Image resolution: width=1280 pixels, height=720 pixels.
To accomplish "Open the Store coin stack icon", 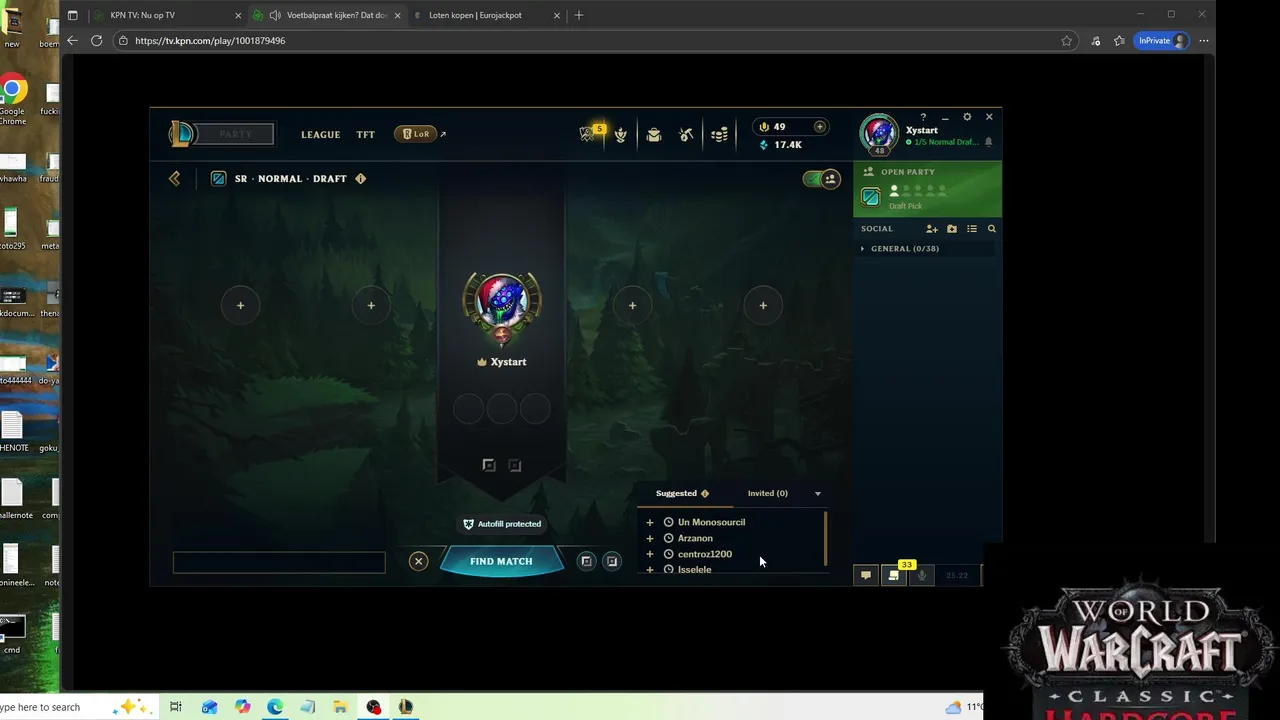I will (x=719, y=134).
